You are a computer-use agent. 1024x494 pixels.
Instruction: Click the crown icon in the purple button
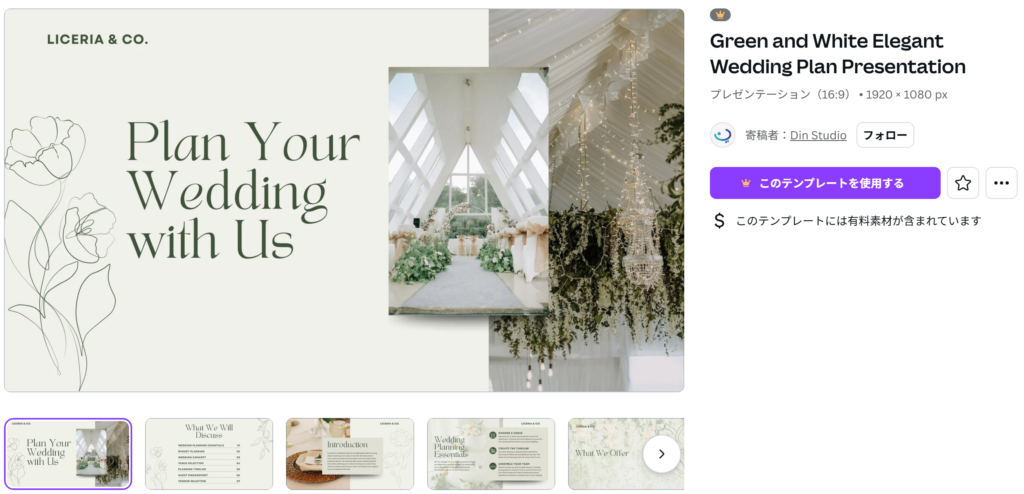click(x=746, y=184)
